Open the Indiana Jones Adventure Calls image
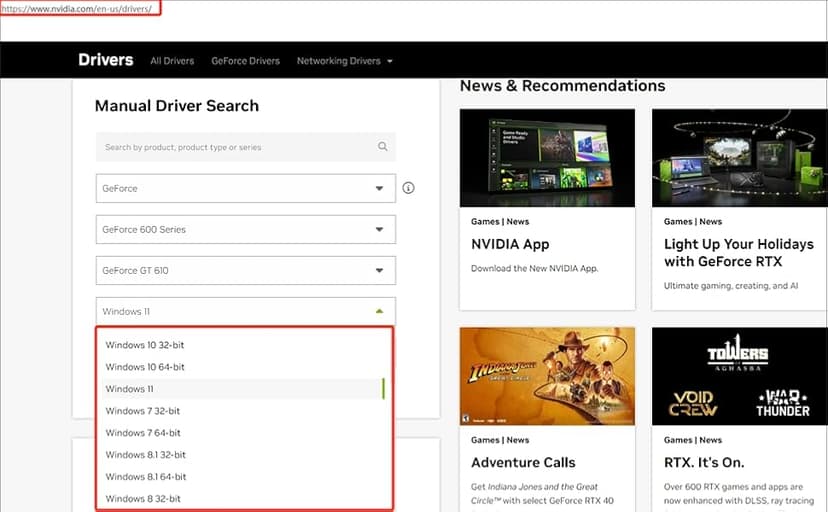The width and height of the screenshot is (828, 512). (547, 376)
